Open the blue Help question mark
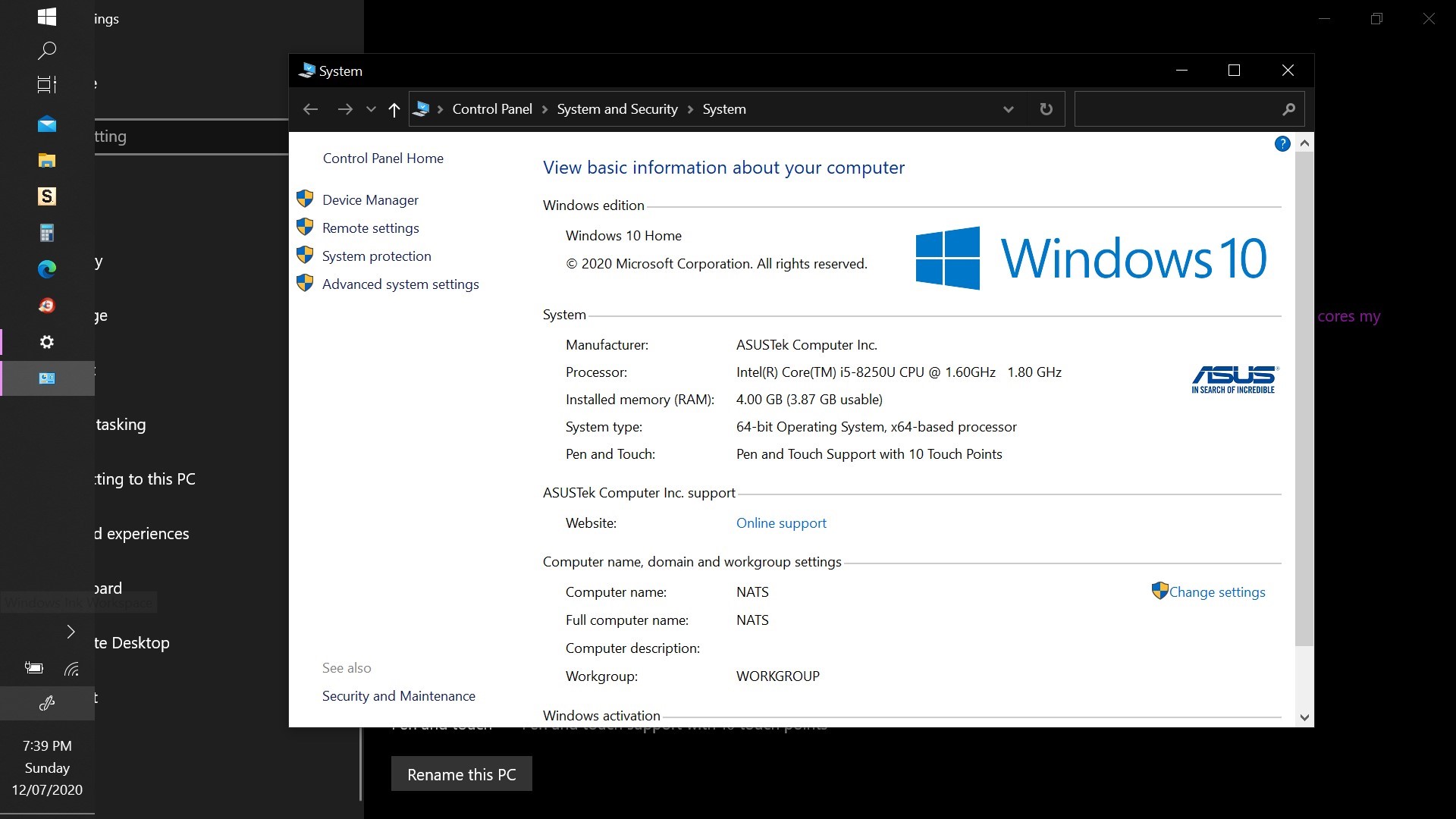Screen dimensions: 1456x819 (x=1282, y=143)
